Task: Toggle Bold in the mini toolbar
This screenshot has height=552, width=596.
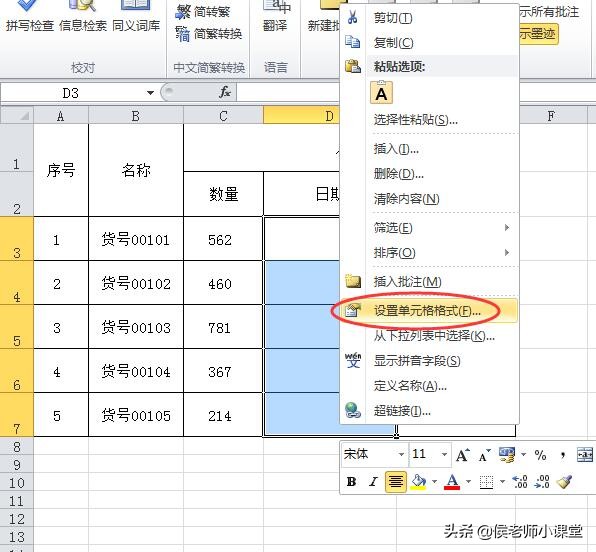Action: pos(352,482)
